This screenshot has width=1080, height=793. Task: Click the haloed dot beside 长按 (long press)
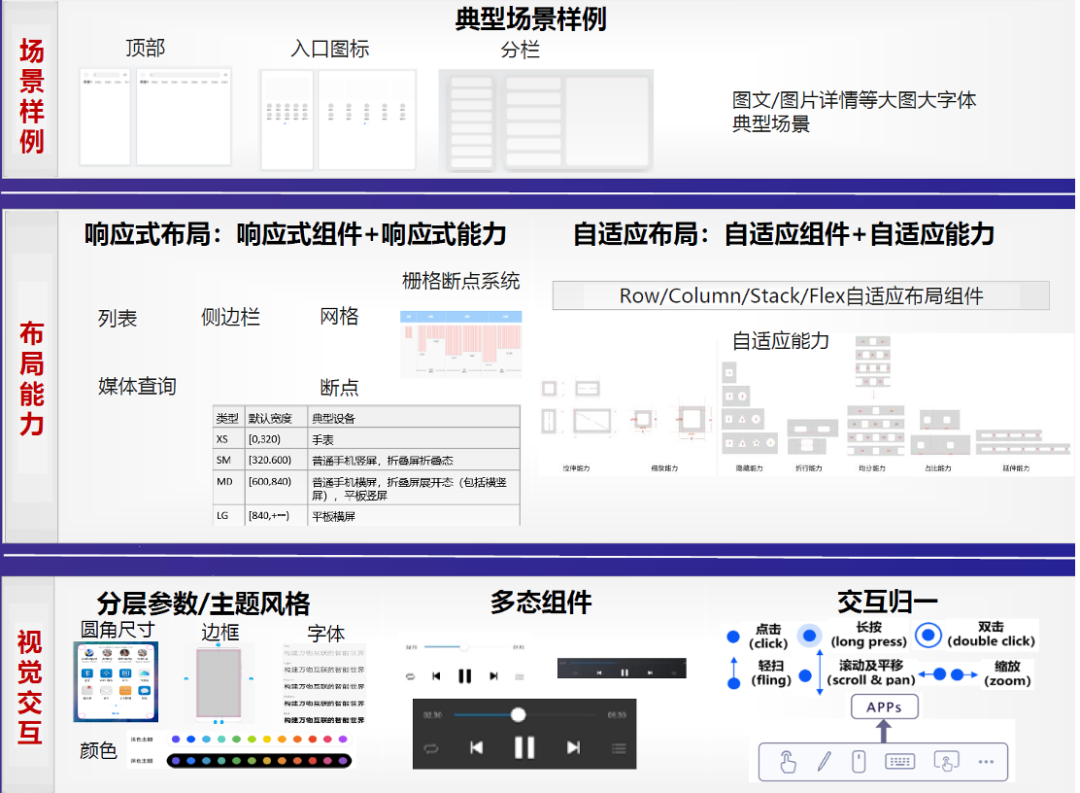(x=810, y=635)
